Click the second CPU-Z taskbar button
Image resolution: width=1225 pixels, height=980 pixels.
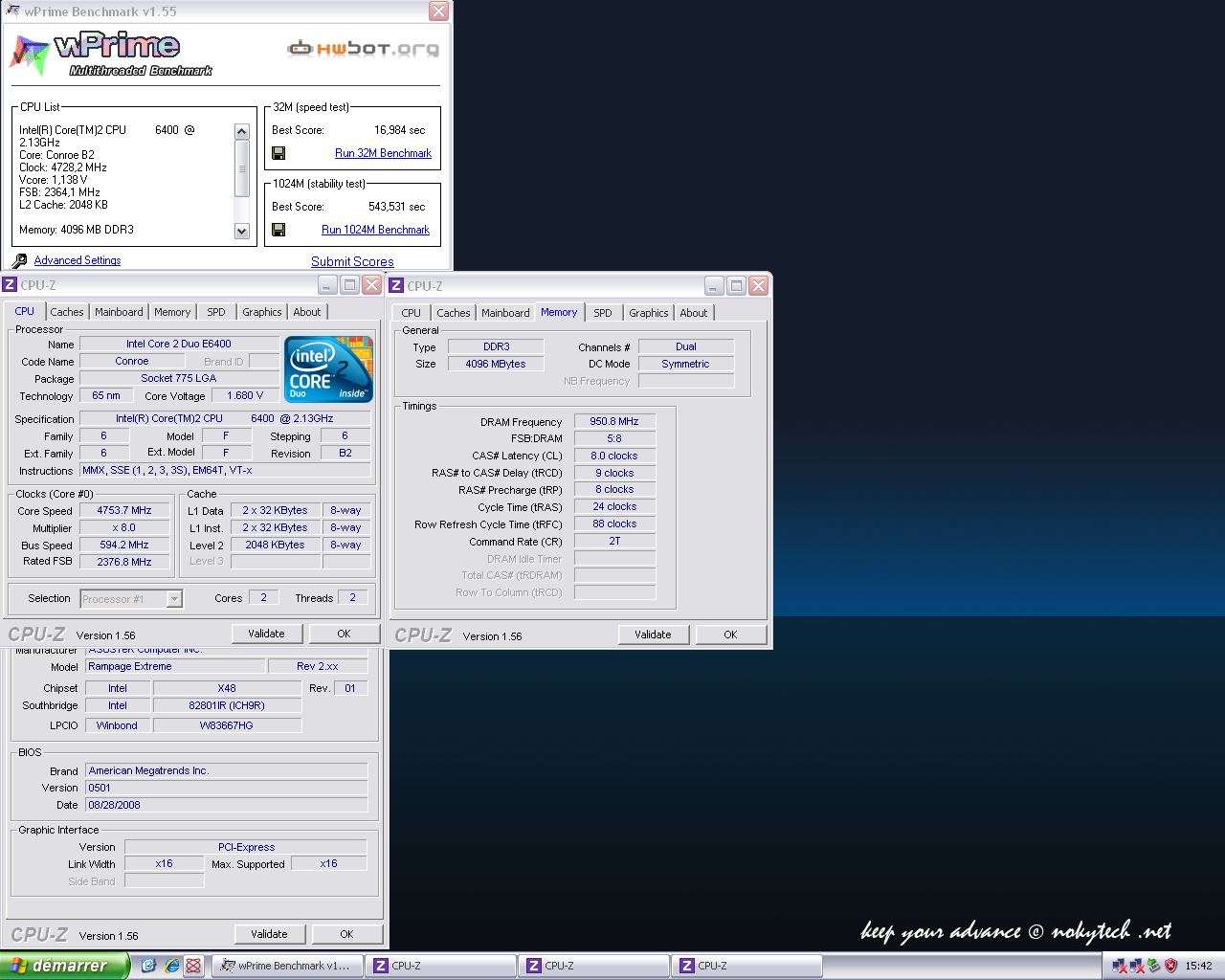(x=594, y=966)
